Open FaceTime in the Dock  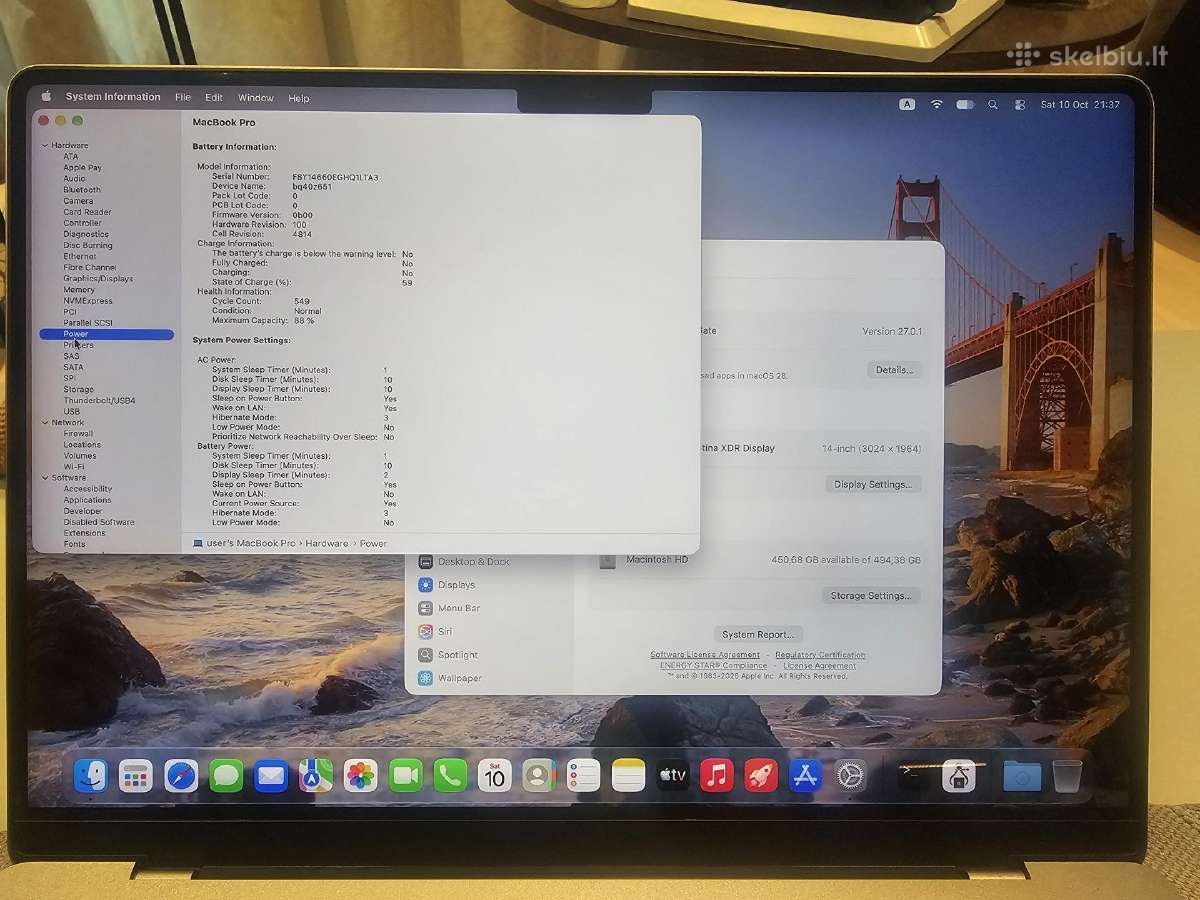click(405, 775)
